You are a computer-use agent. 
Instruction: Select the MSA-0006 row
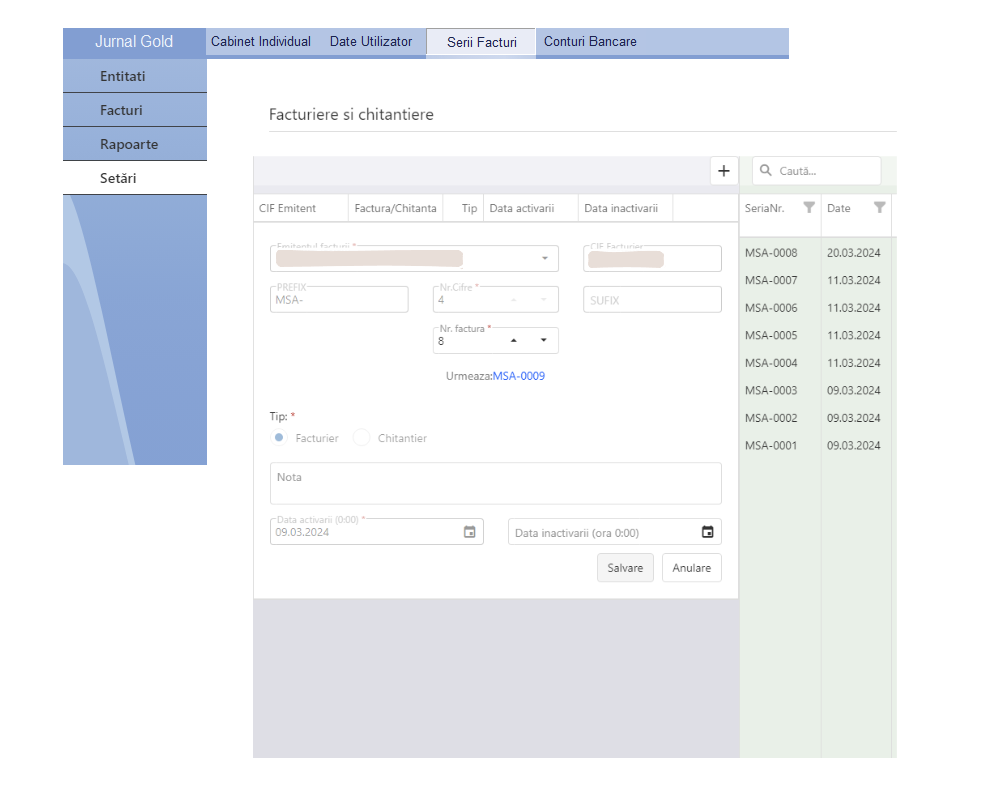tap(815, 308)
